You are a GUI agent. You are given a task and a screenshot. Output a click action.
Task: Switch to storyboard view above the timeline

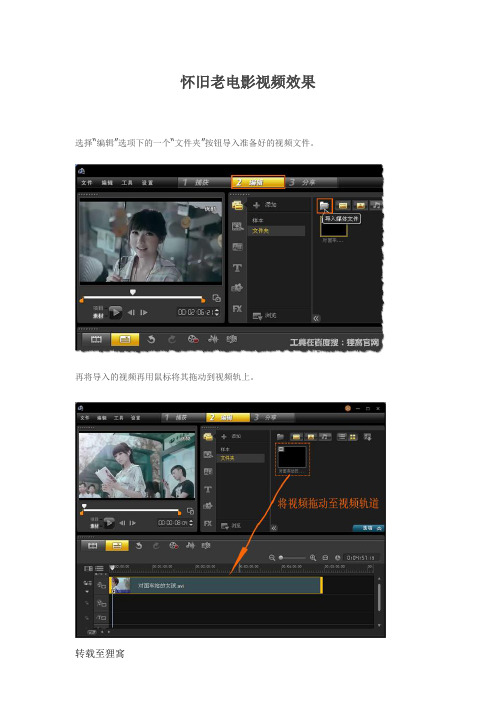coord(92,546)
